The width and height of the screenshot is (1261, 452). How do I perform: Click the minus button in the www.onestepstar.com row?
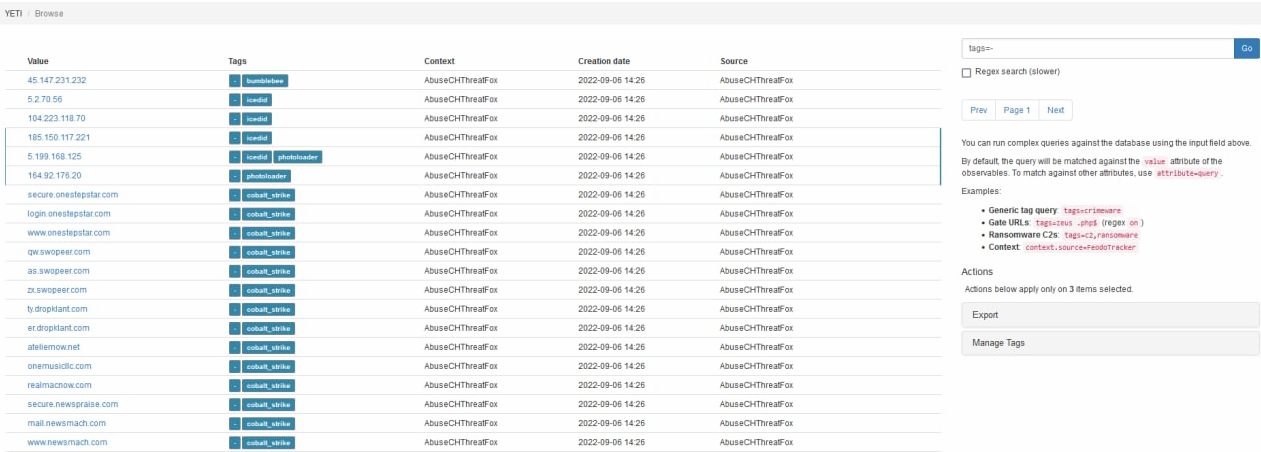(x=235, y=233)
